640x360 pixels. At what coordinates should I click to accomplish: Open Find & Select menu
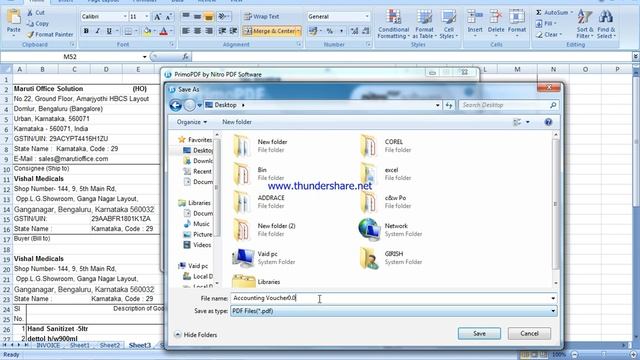pos(606,24)
